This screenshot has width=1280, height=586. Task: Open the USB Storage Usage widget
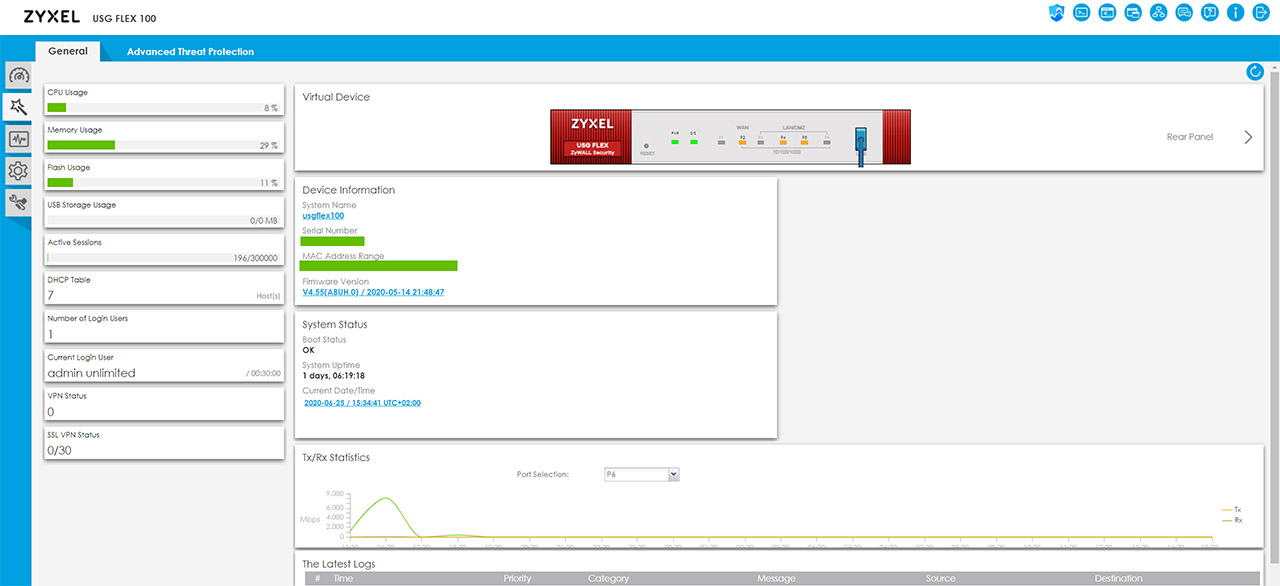pos(164,212)
